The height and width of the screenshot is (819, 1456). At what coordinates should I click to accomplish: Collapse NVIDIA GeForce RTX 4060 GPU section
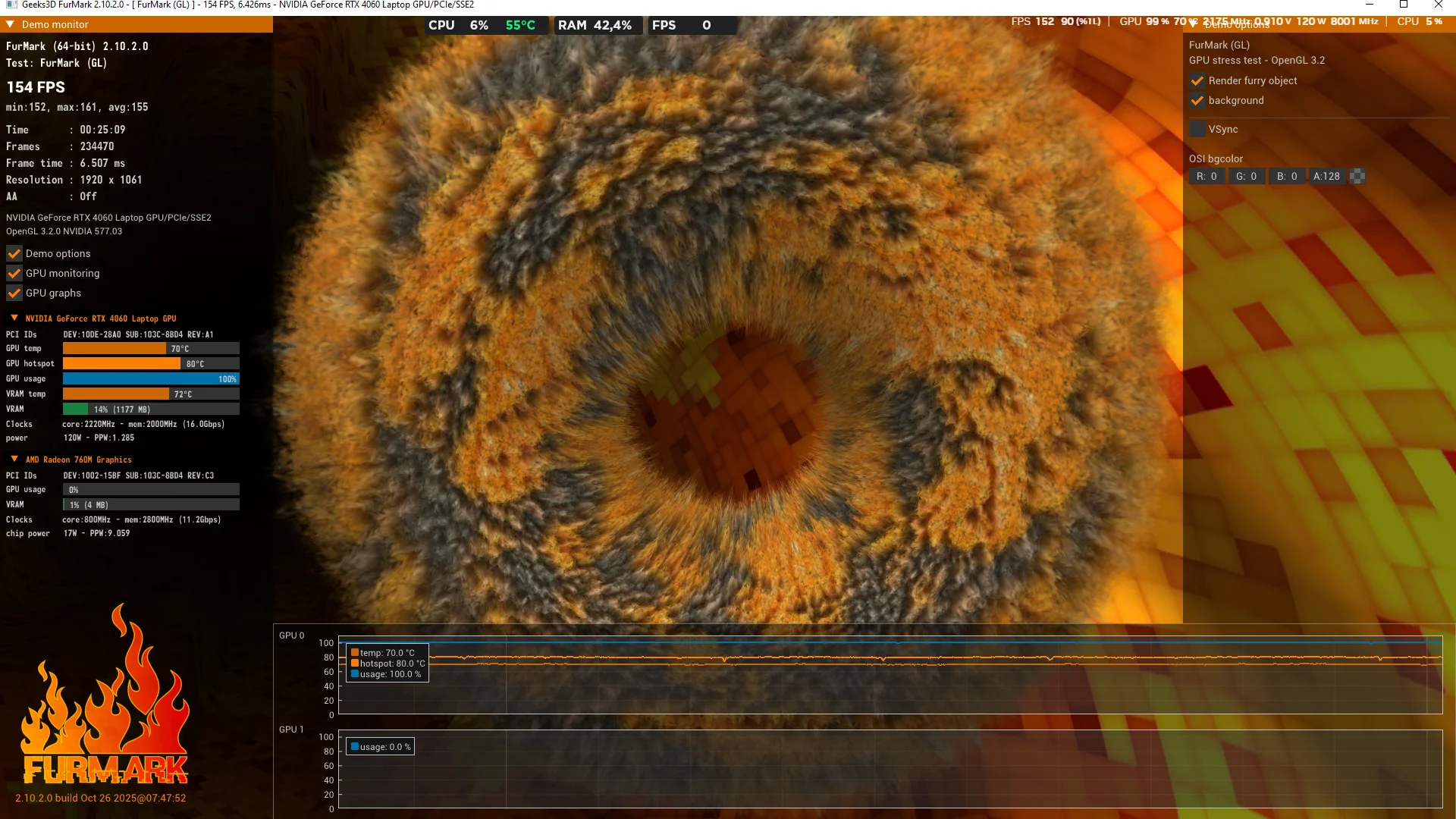coord(14,318)
